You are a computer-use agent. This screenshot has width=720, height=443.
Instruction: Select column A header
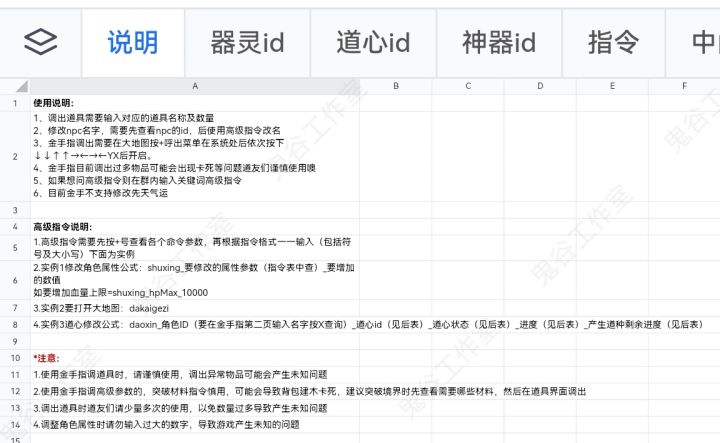pos(195,86)
